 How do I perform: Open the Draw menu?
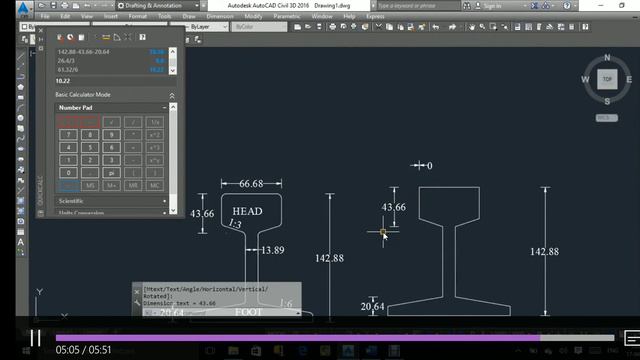coord(189,16)
